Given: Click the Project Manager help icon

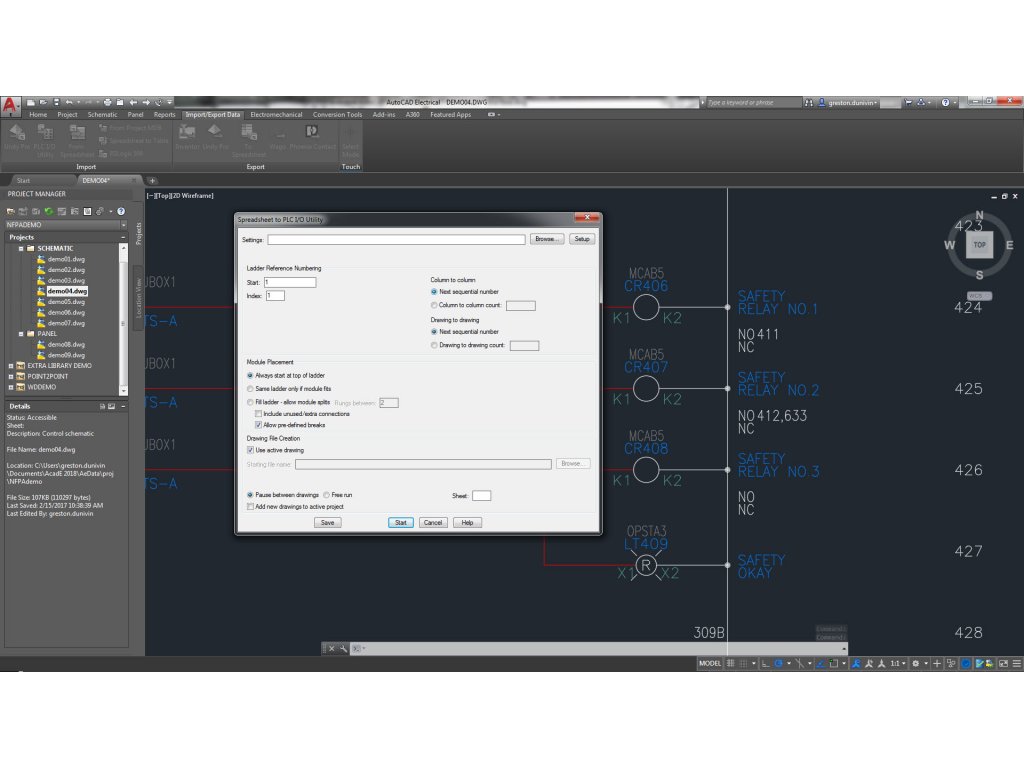Looking at the screenshot, I should point(121,212).
